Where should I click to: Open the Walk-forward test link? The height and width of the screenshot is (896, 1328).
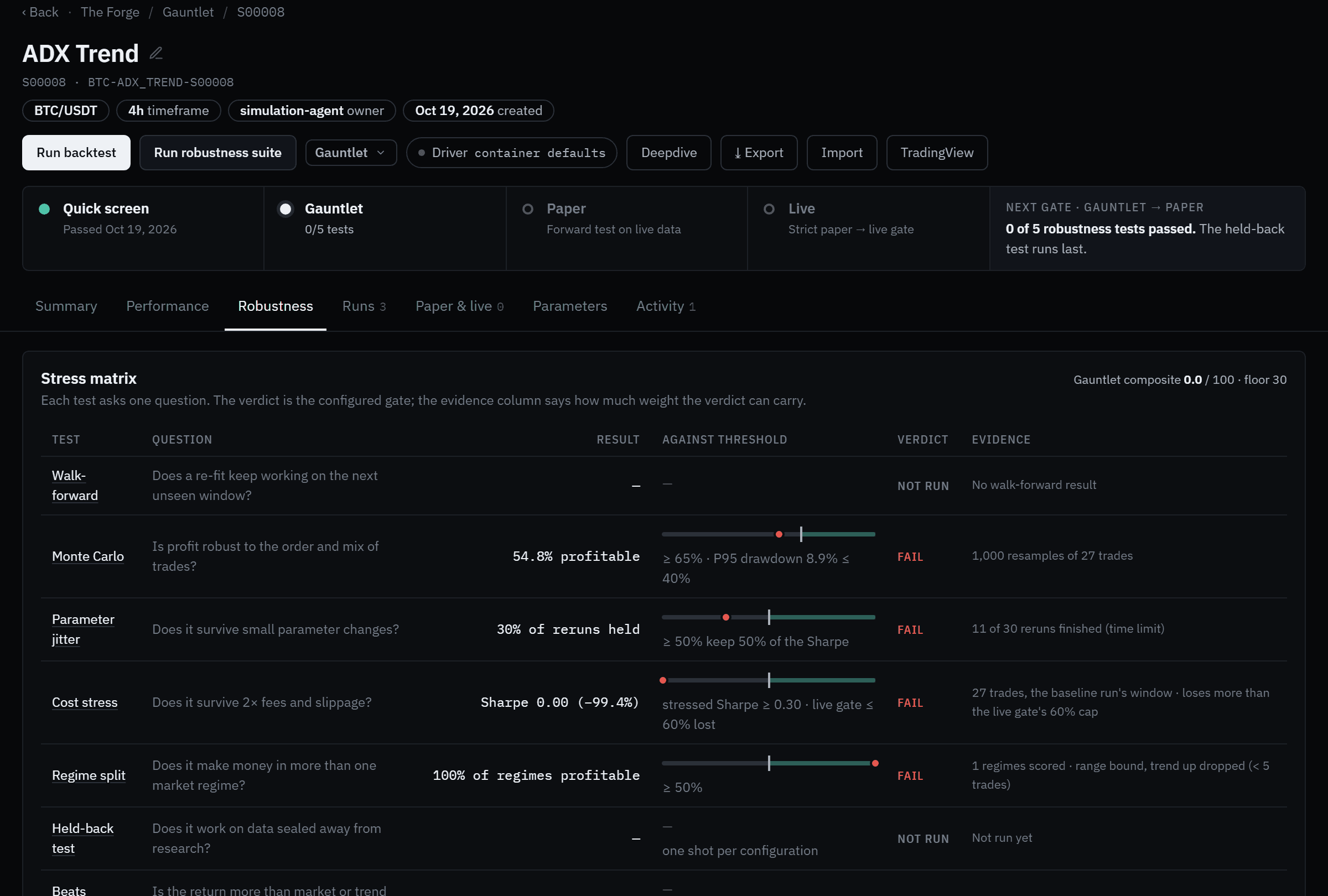pos(75,486)
